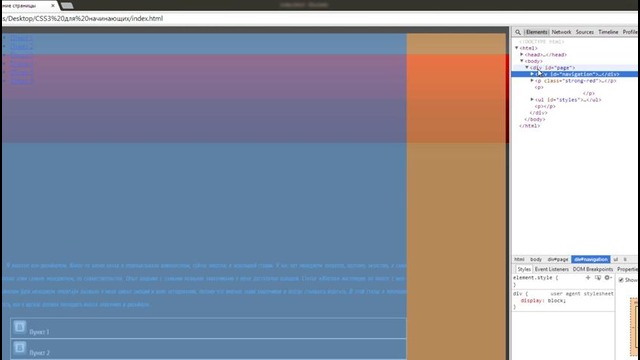Expand the p class="strong-red" node
Screen dimensions: 640x360
[x=532, y=80]
